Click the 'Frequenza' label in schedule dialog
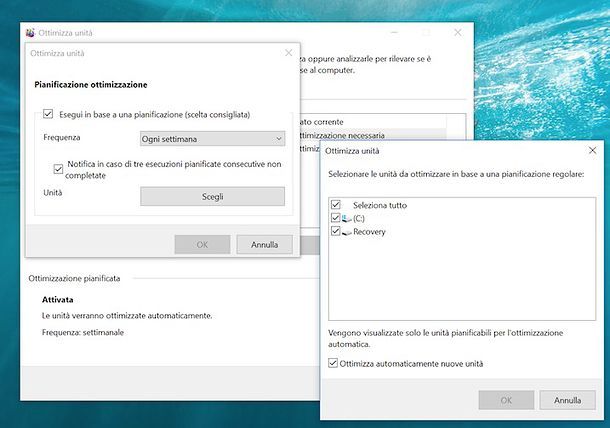The height and width of the screenshot is (428, 610). point(62,138)
